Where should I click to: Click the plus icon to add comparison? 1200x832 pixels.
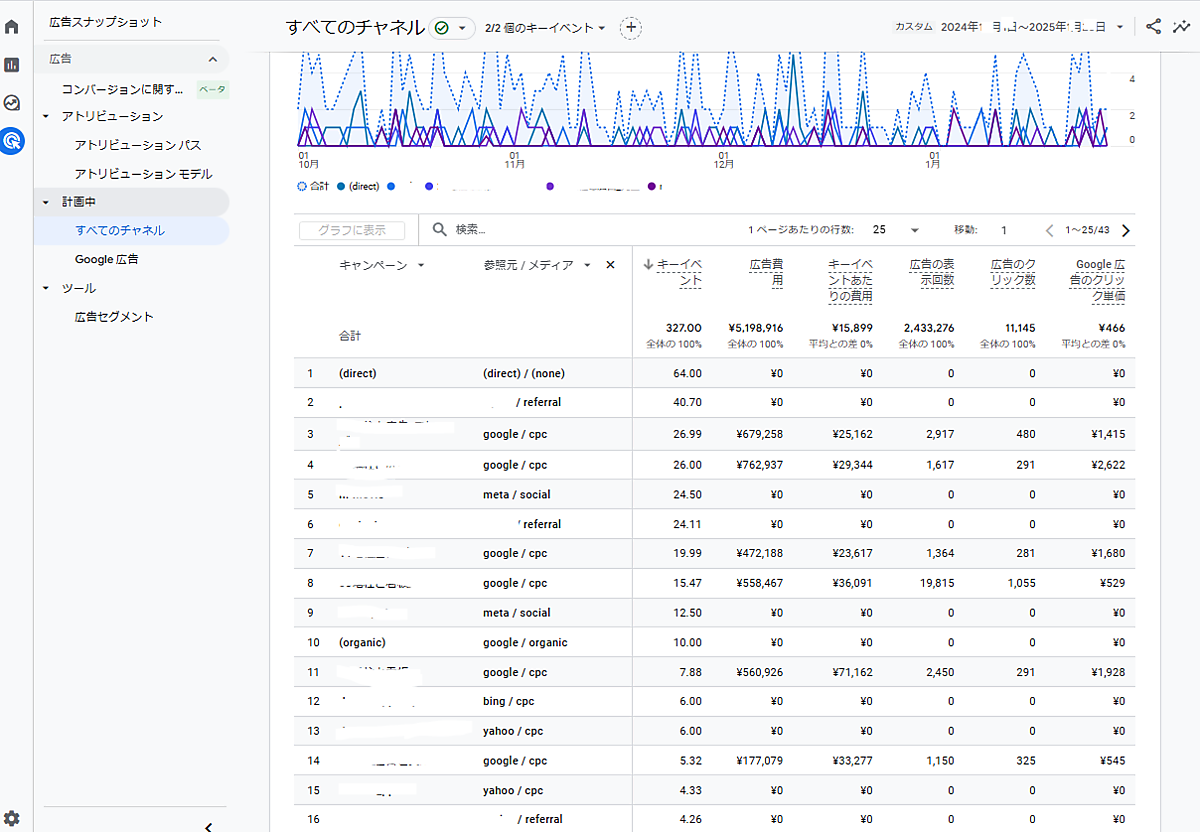pyautogui.click(x=630, y=28)
